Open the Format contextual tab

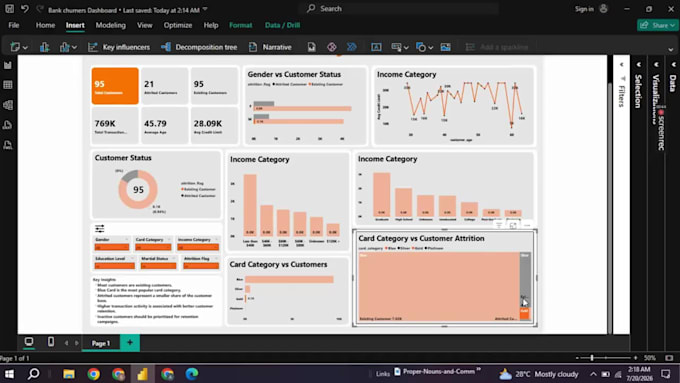point(241,25)
